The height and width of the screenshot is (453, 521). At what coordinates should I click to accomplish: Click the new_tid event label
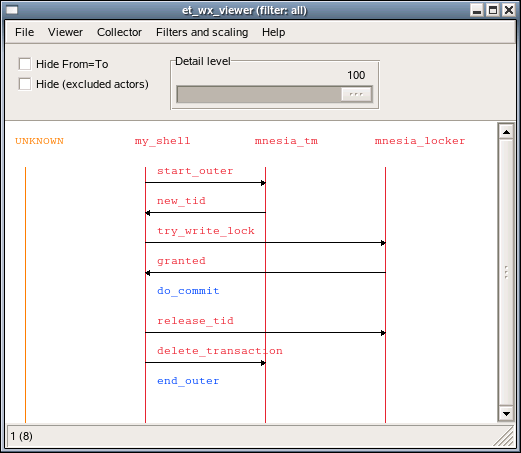coord(181,201)
